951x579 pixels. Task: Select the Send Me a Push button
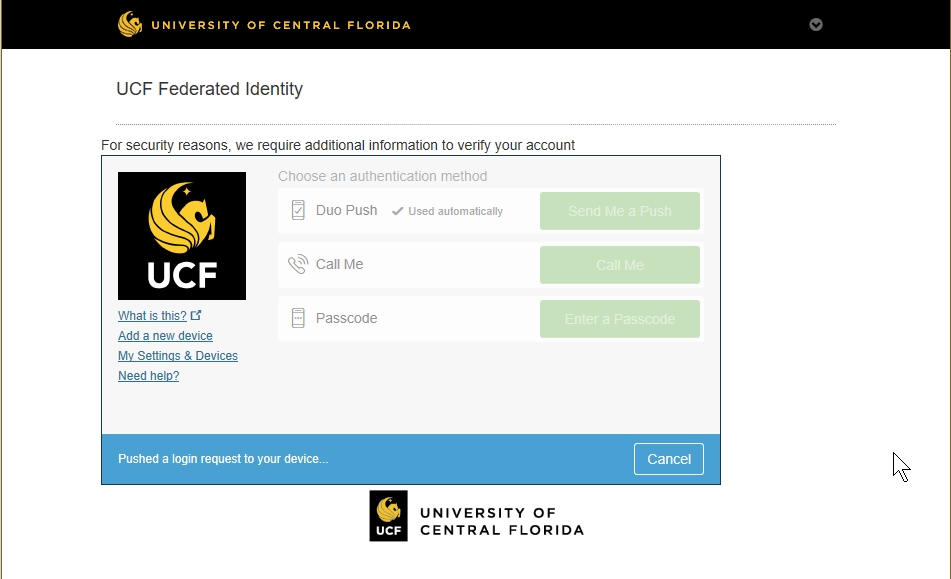point(620,211)
